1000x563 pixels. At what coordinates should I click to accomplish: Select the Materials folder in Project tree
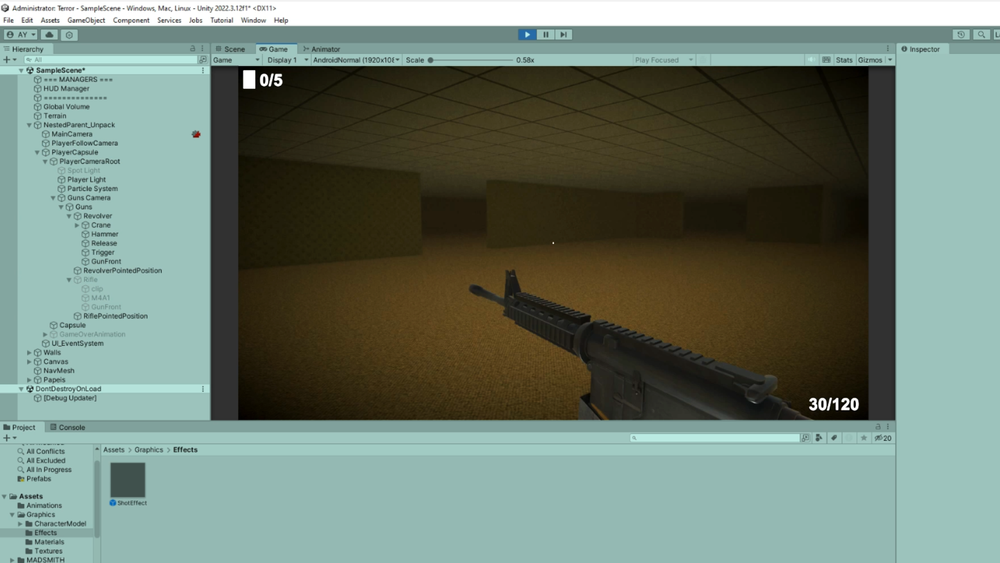tap(48, 542)
